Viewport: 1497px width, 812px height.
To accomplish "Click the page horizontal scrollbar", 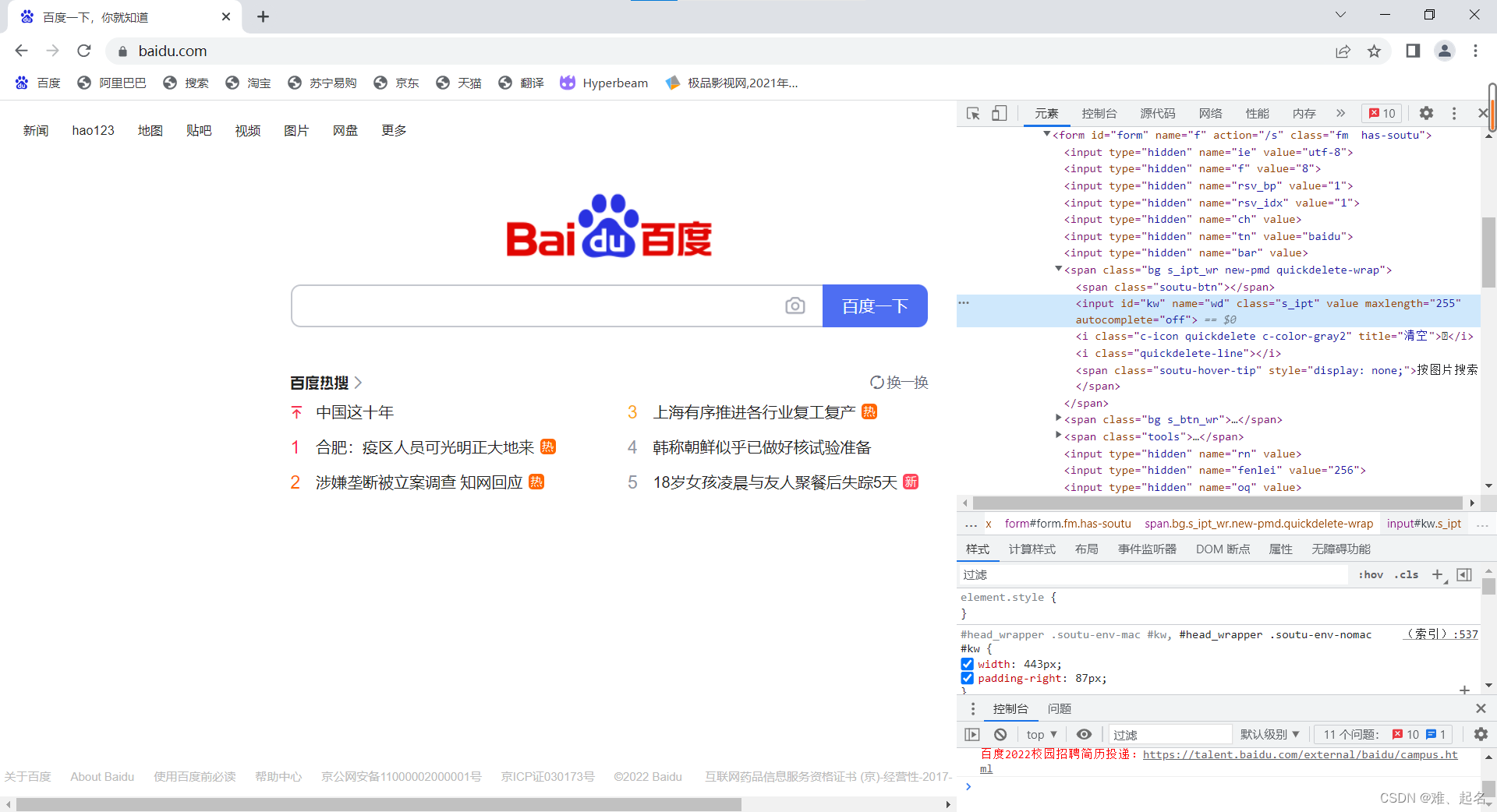I will coord(378,804).
